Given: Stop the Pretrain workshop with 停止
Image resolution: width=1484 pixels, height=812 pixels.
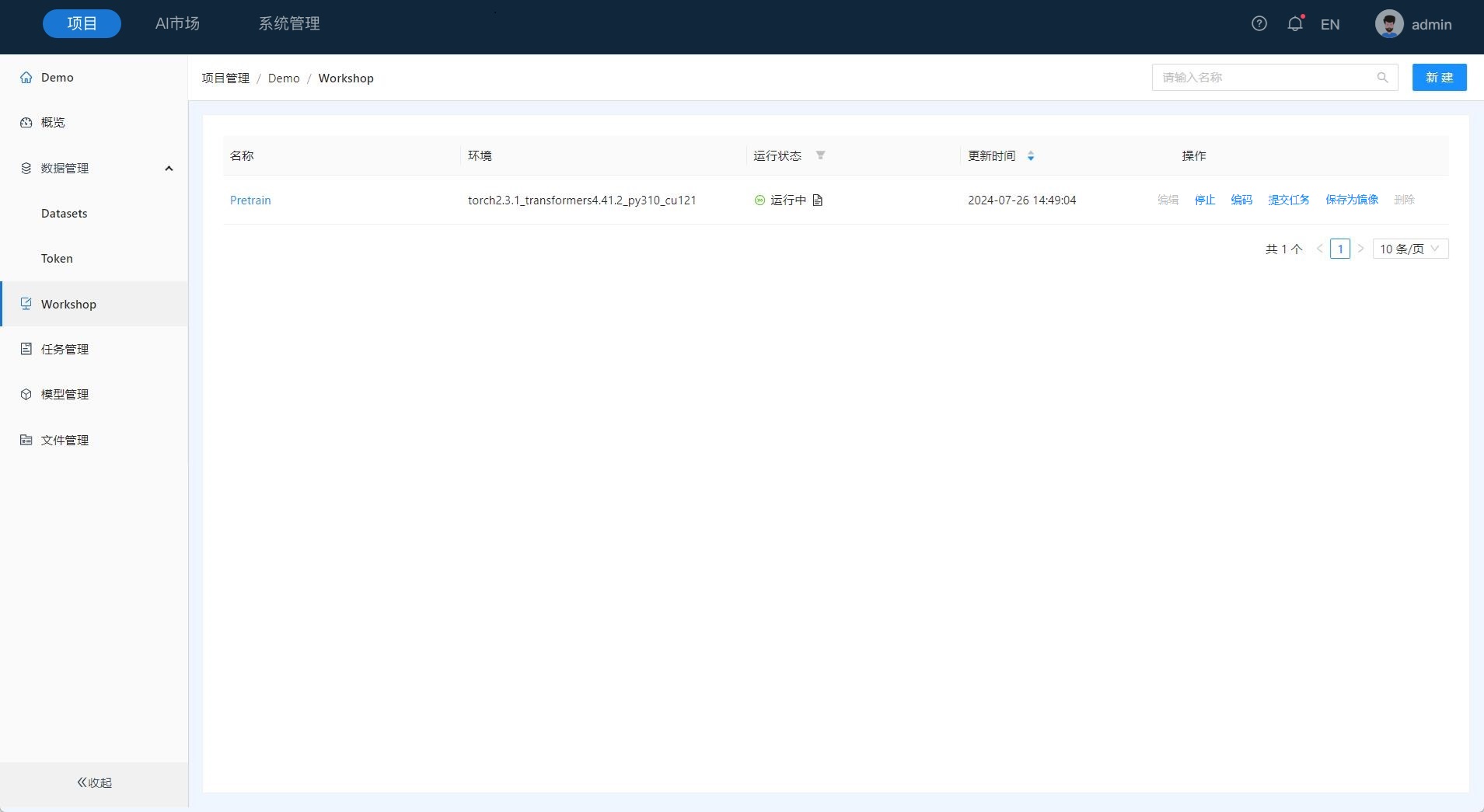Looking at the screenshot, I should [1204, 200].
